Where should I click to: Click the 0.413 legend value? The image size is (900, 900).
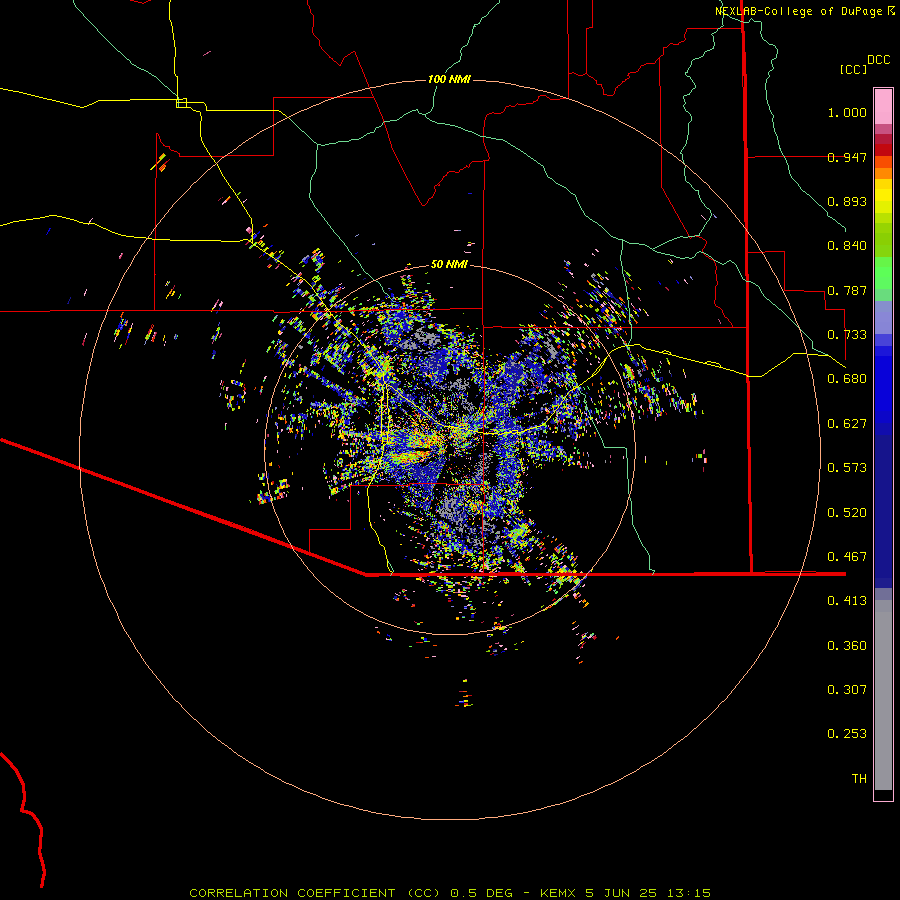pyautogui.click(x=847, y=601)
